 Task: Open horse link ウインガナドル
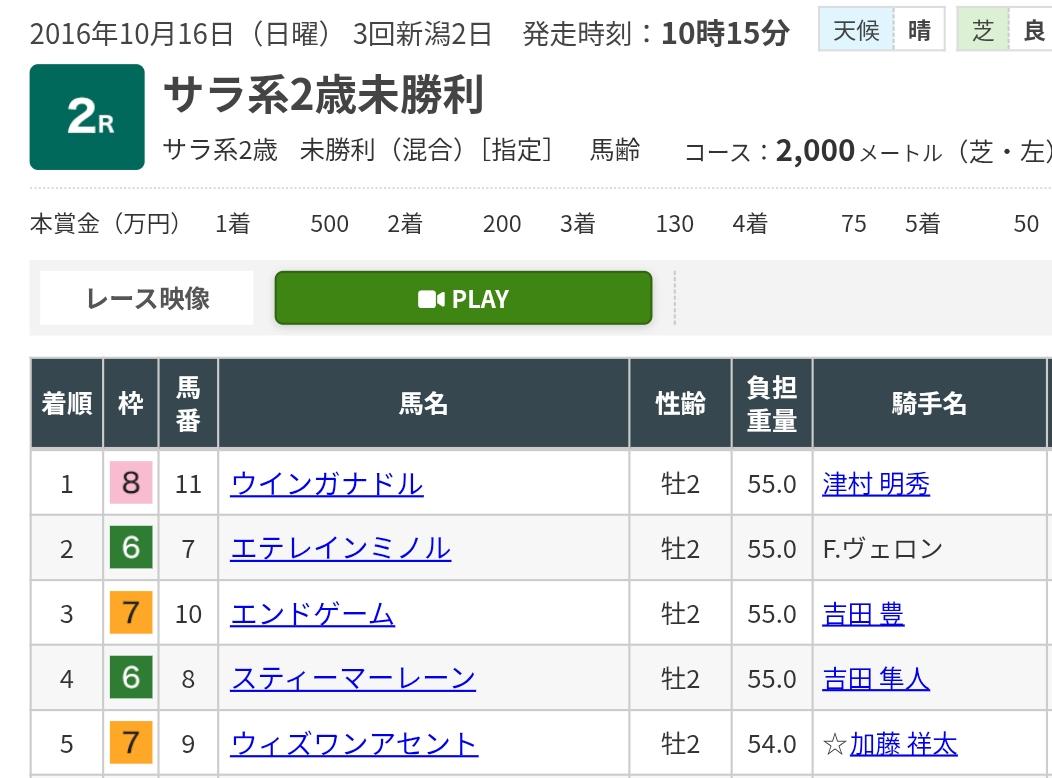(326, 484)
